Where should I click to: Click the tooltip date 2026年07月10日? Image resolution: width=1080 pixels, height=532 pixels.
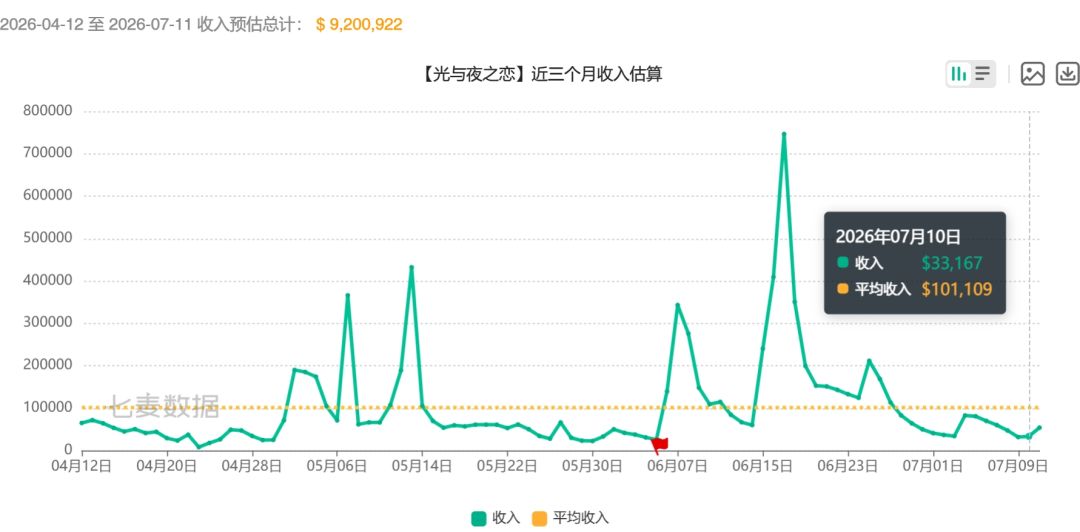898,236
